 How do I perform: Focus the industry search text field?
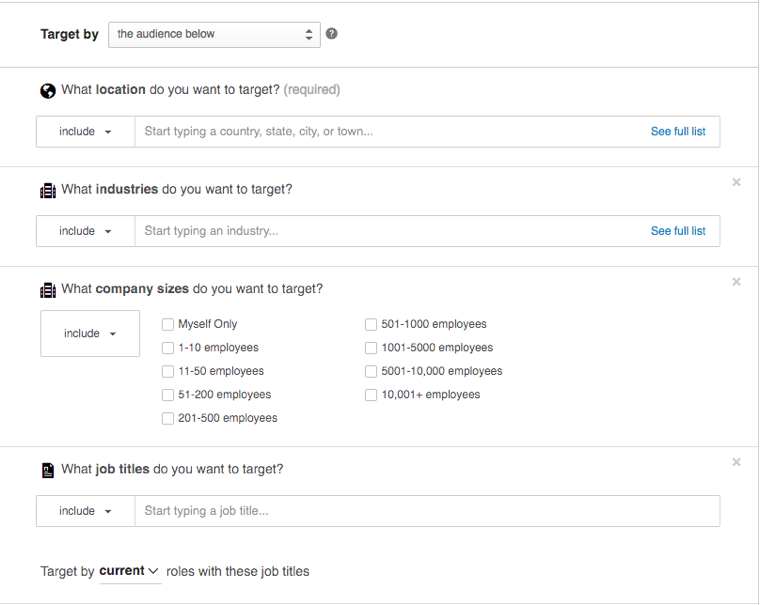[x=390, y=231]
